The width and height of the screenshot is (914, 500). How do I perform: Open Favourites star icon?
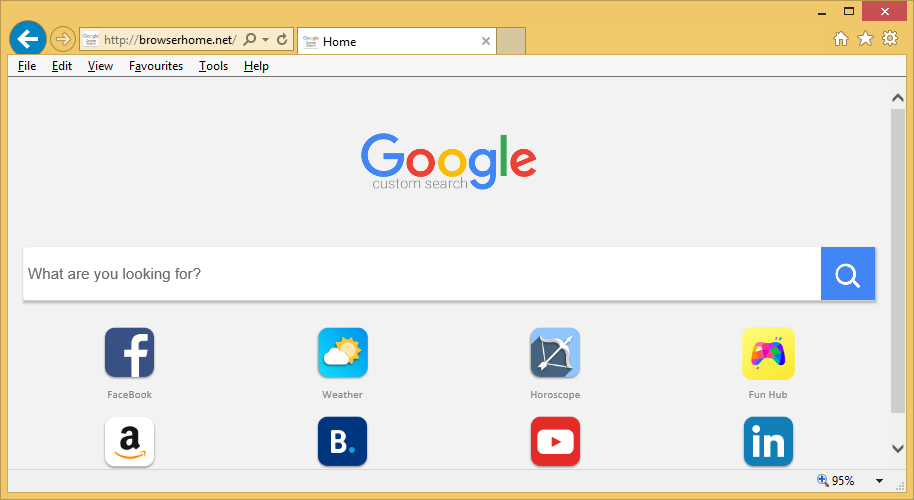866,38
